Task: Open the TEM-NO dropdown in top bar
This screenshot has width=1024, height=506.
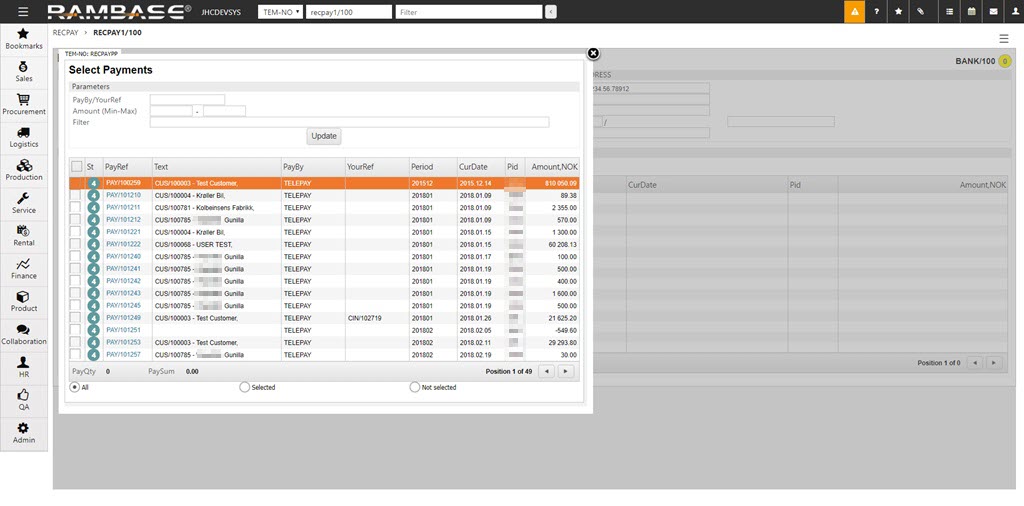Action: [280, 12]
